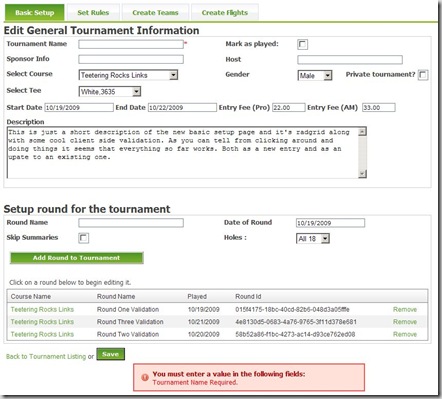Click the description scrollbar down arrow

pos(362,174)
